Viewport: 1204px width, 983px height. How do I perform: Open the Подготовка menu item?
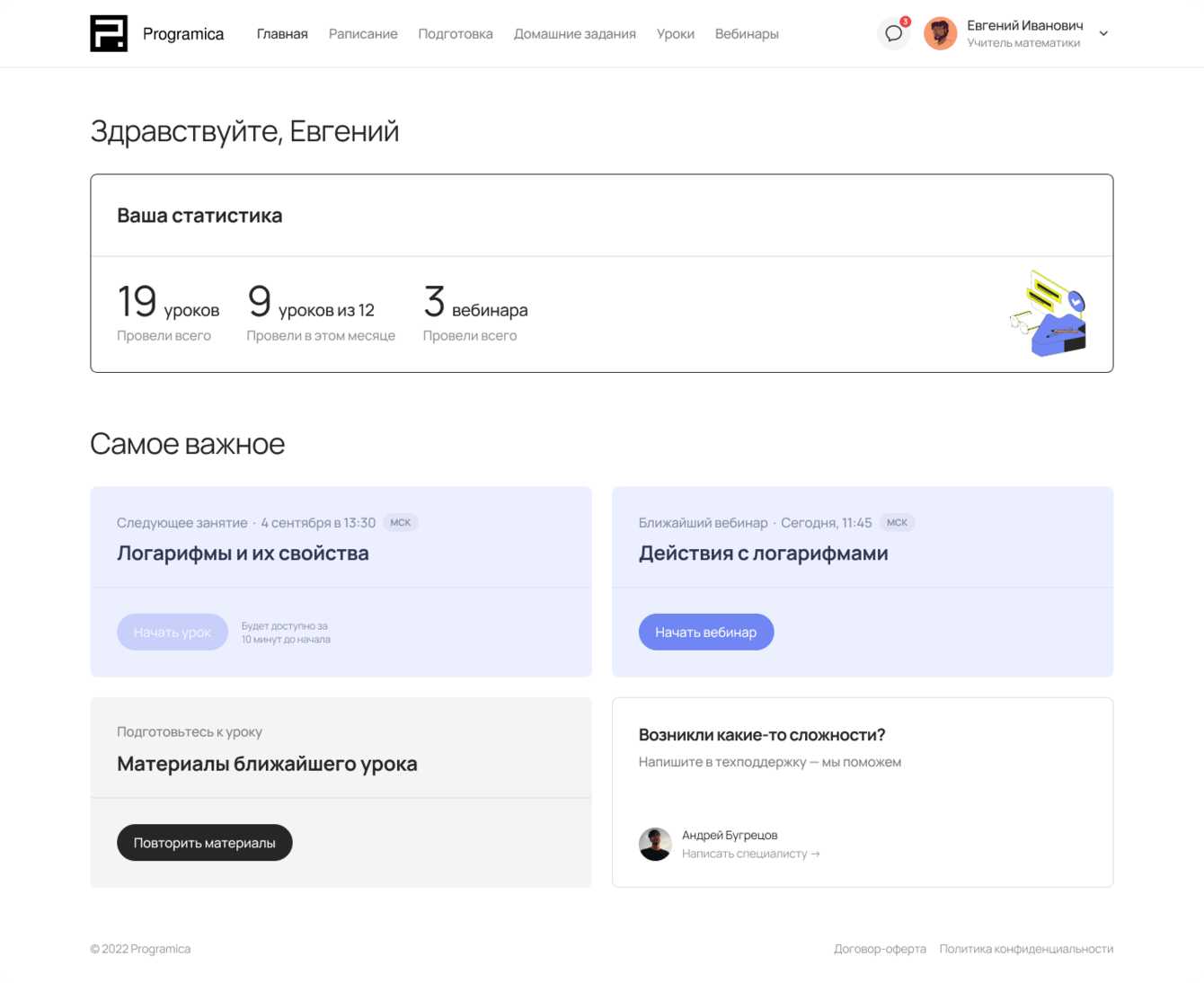(456, 34)
